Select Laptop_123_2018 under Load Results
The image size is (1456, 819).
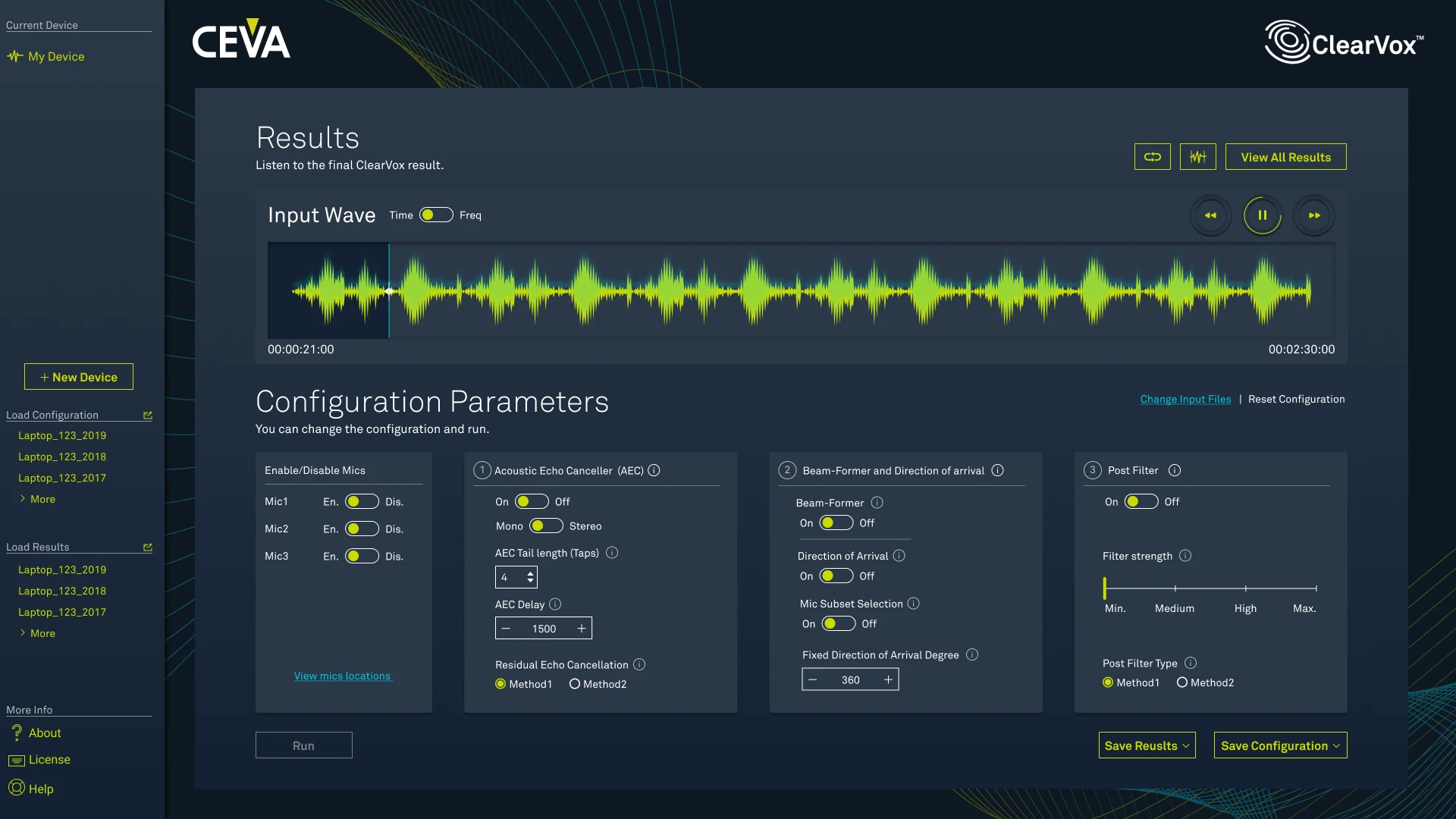62,591
